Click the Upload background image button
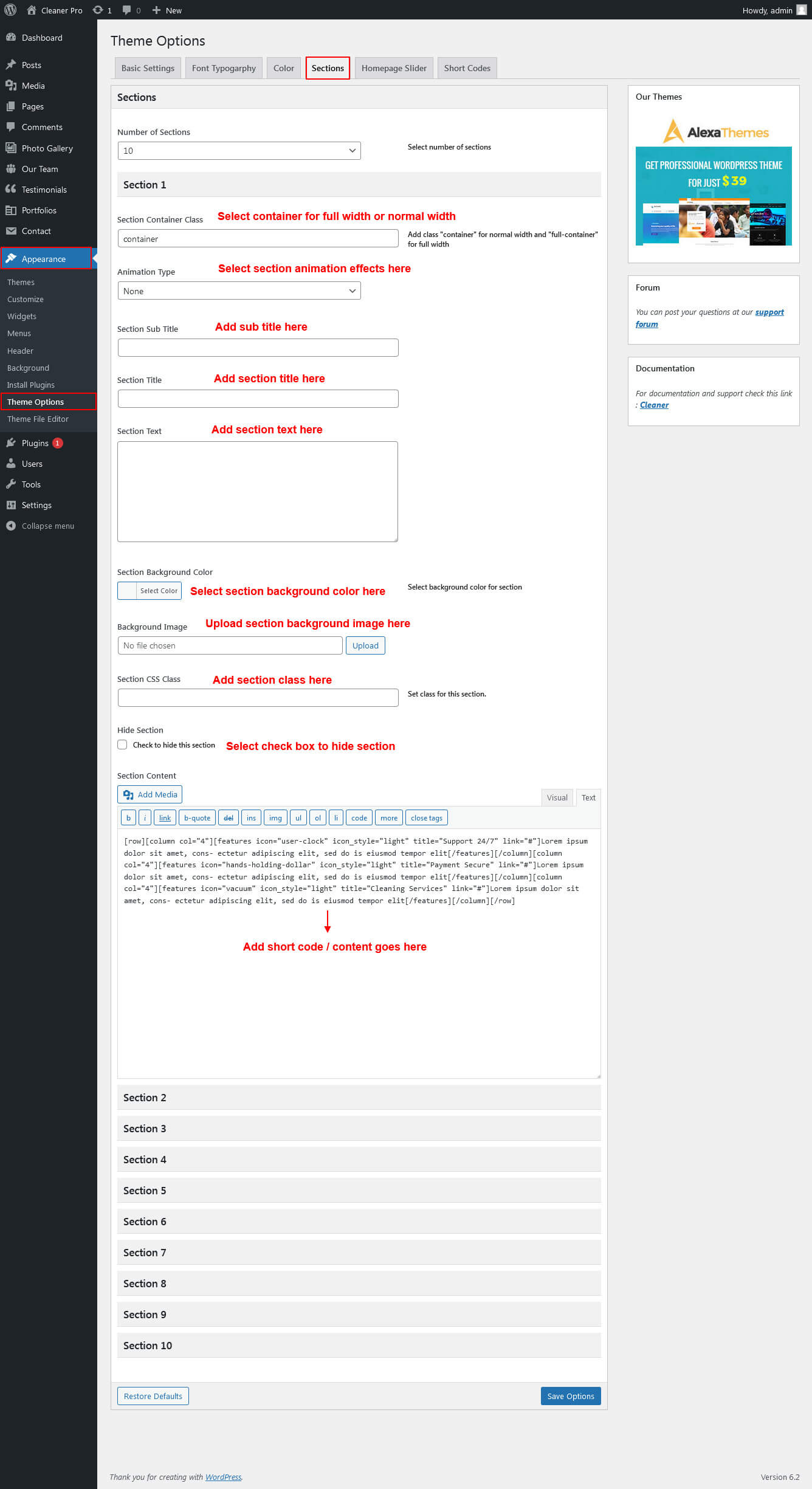The height and width of the screenshot is (1489, 812). pyautogui.click(x=365, y=645)
